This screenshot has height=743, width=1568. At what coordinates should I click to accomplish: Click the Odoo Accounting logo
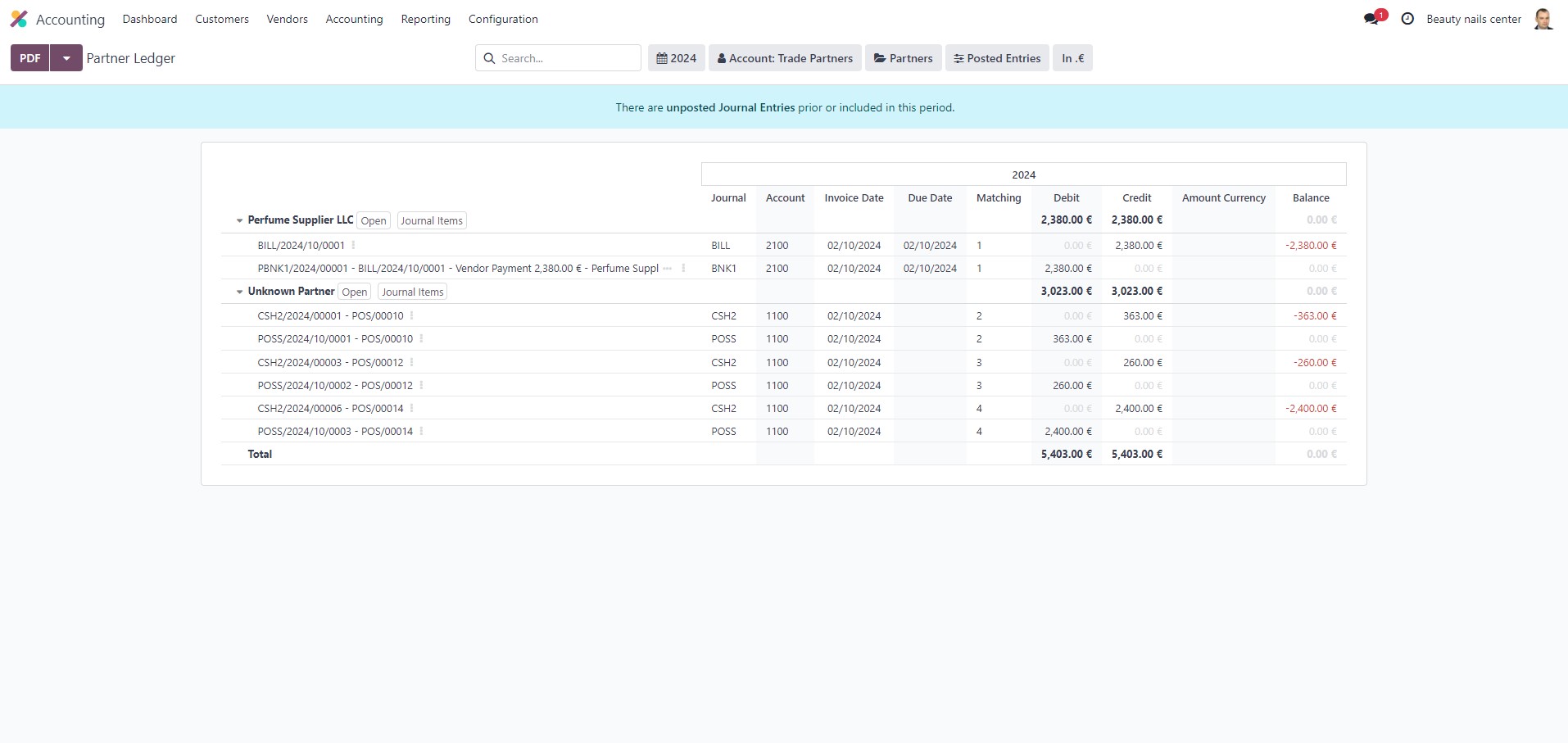pos(19,18)
